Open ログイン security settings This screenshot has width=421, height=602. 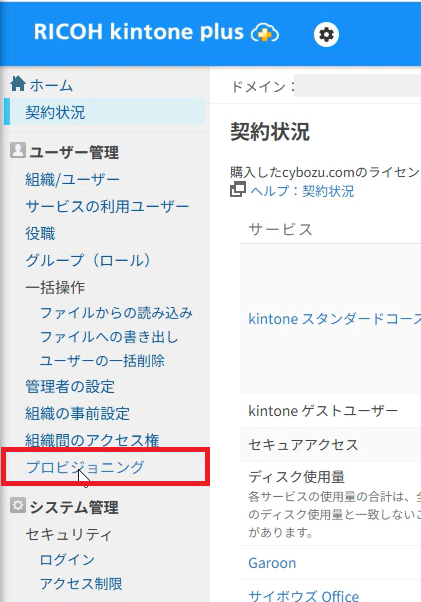(67, 560)
